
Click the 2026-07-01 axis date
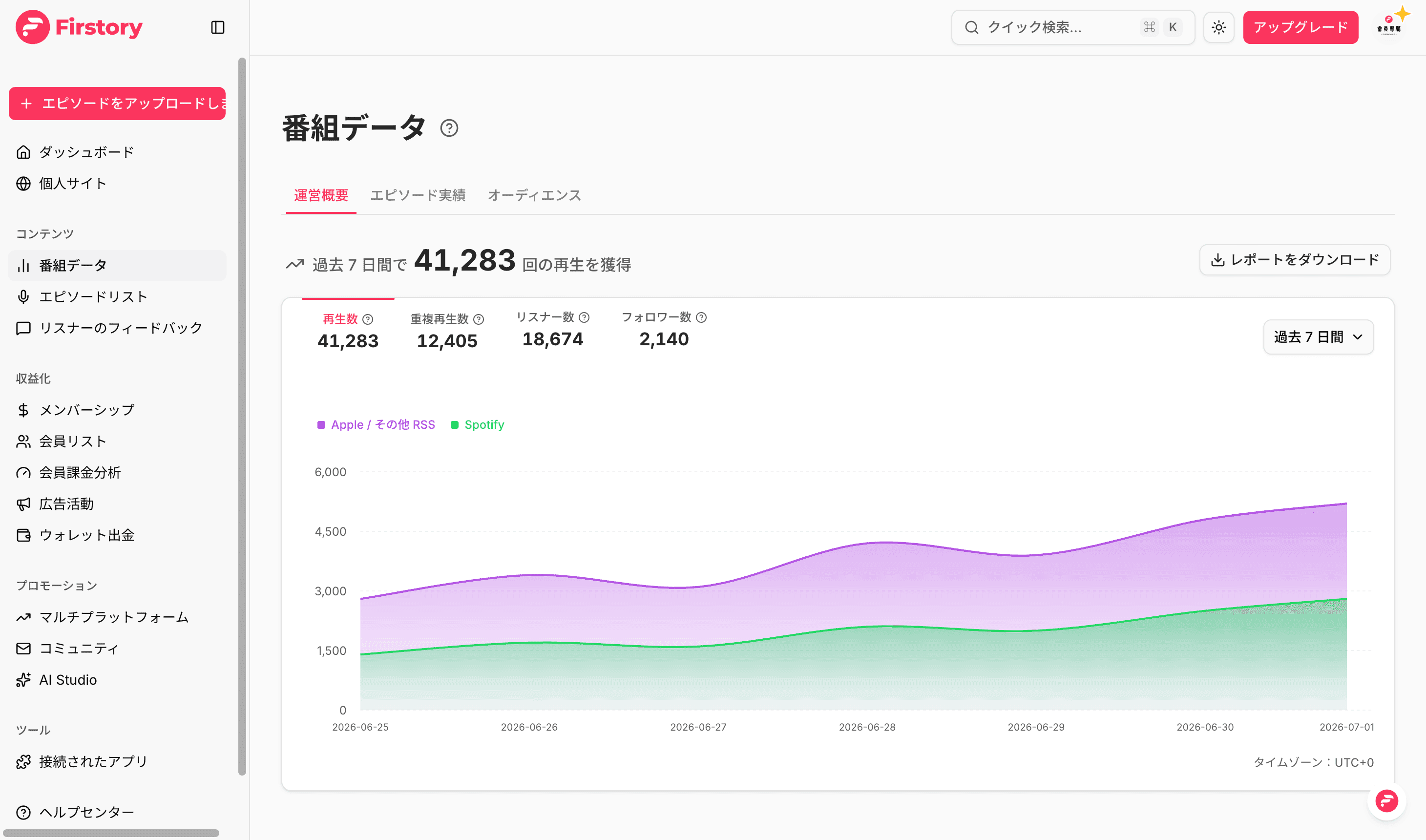click(1347, 727)
